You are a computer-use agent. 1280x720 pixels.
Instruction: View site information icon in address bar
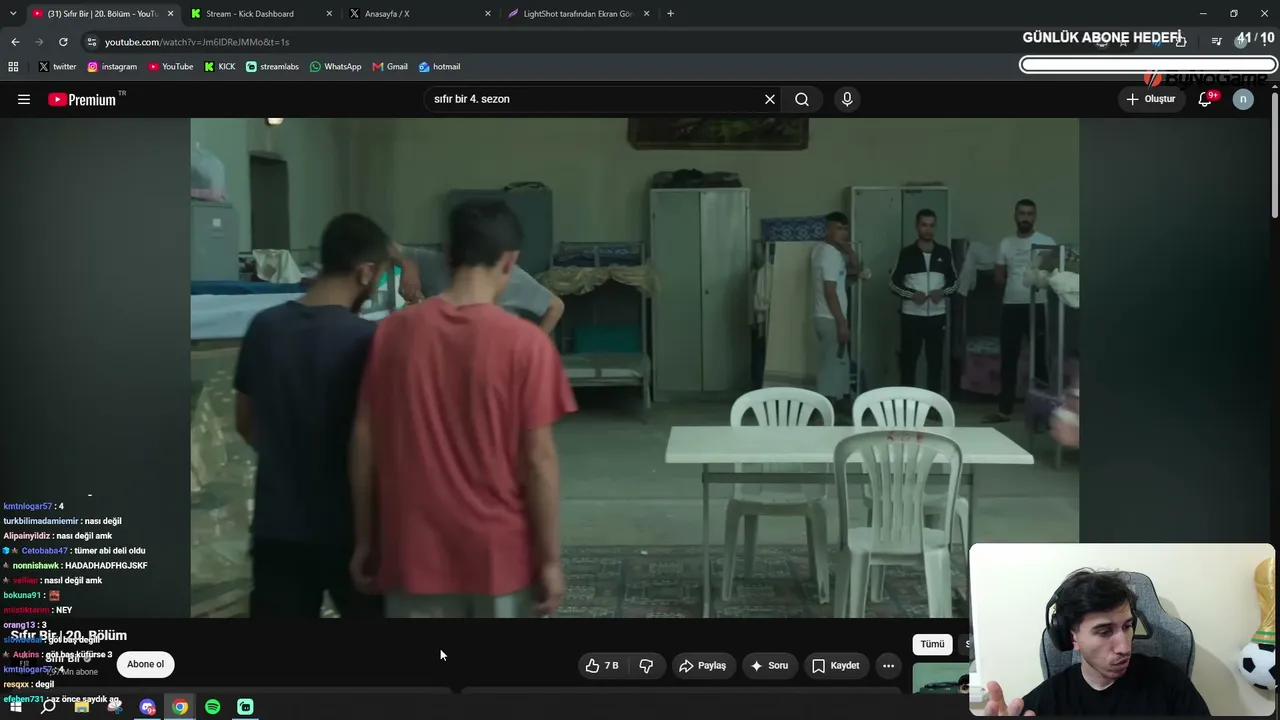(x=92, y=42)
